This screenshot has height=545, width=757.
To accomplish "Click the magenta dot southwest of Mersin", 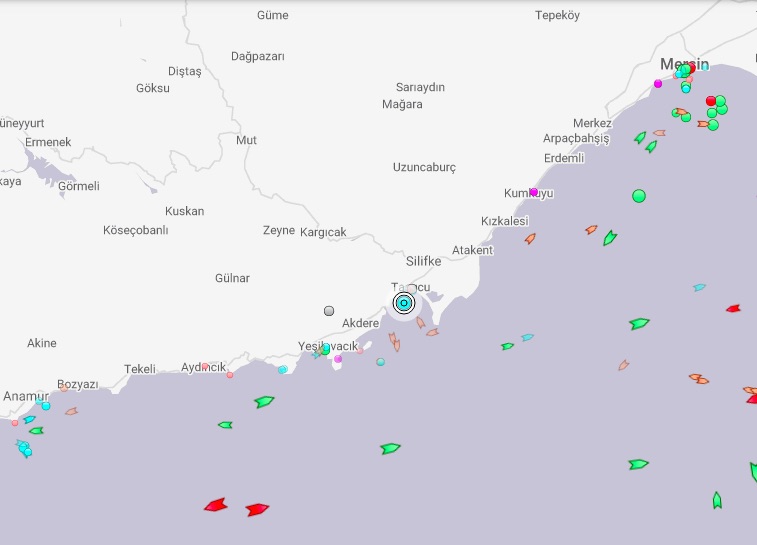I will [658, 84].
